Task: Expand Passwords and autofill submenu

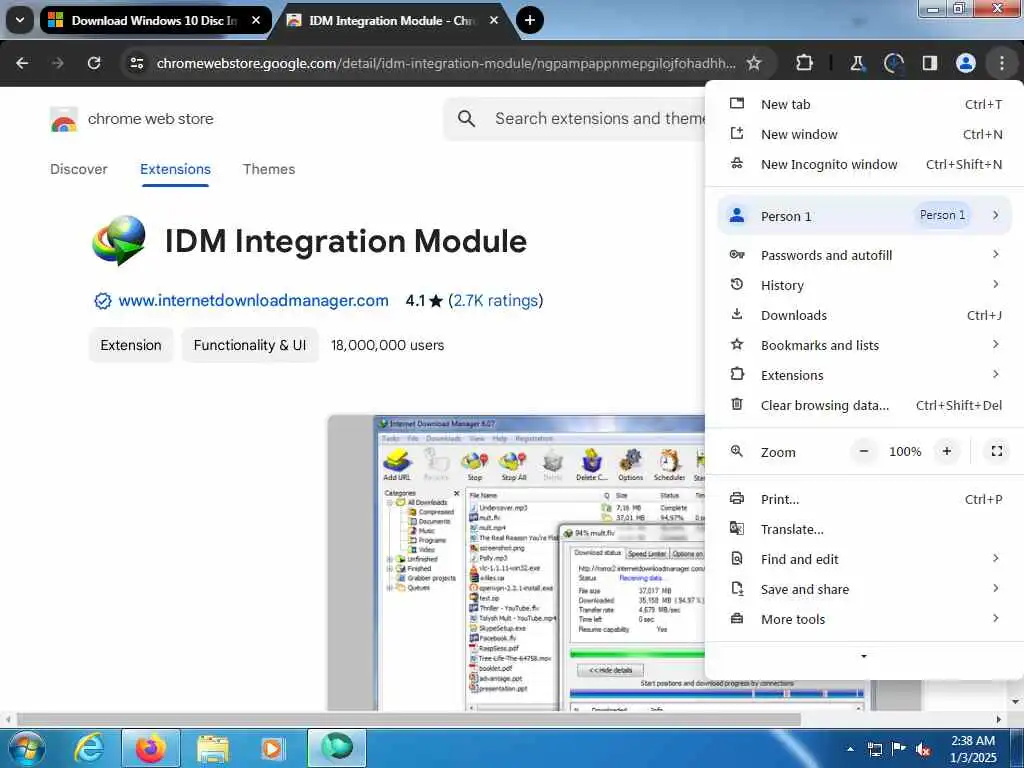Action: click(865, 255)
